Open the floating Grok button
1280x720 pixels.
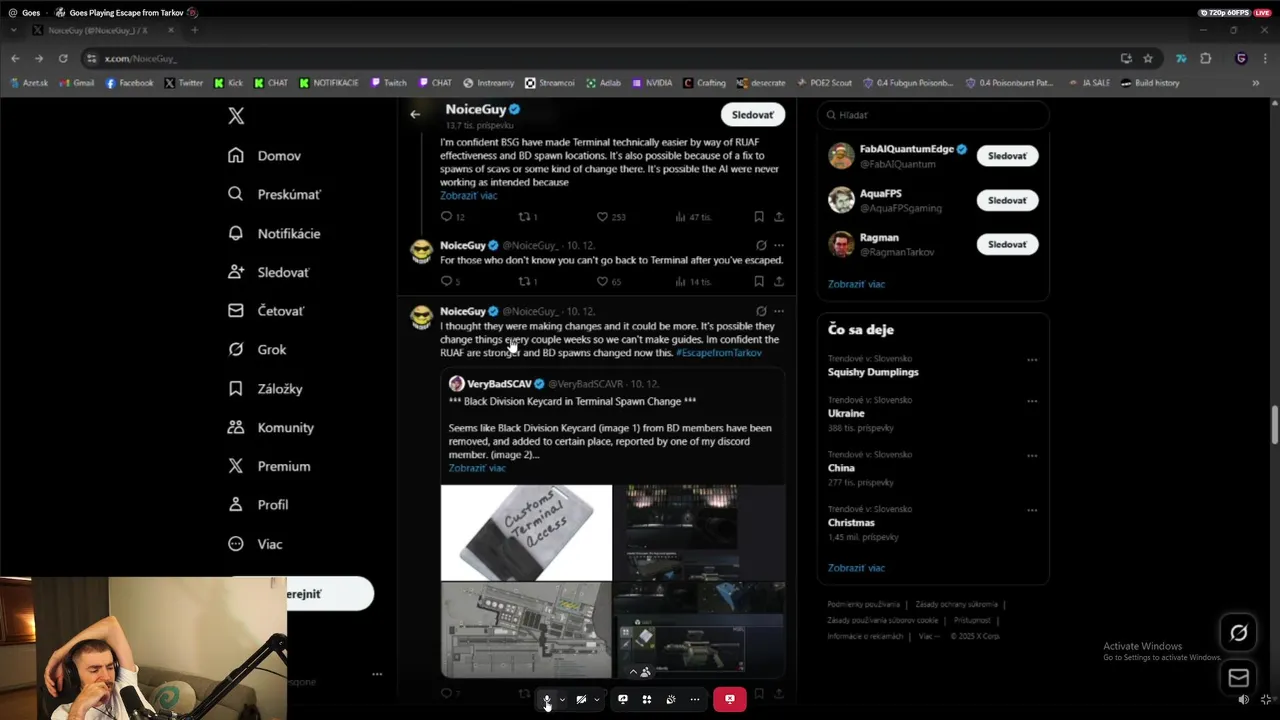click(1238, 633)
